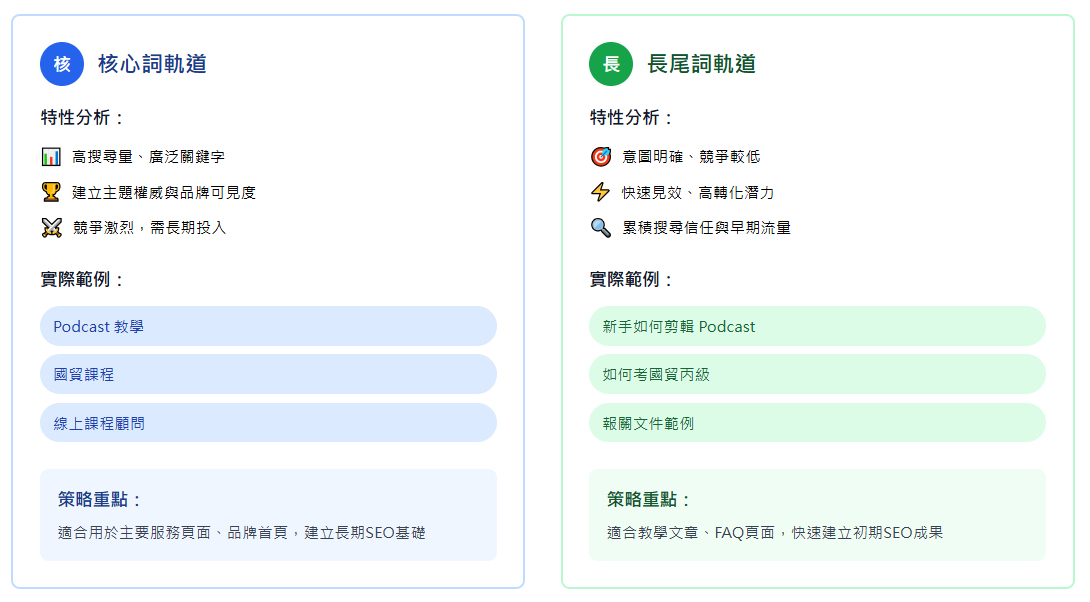Click the 實際範例 label in the blue card

click(x=83, y=280)
